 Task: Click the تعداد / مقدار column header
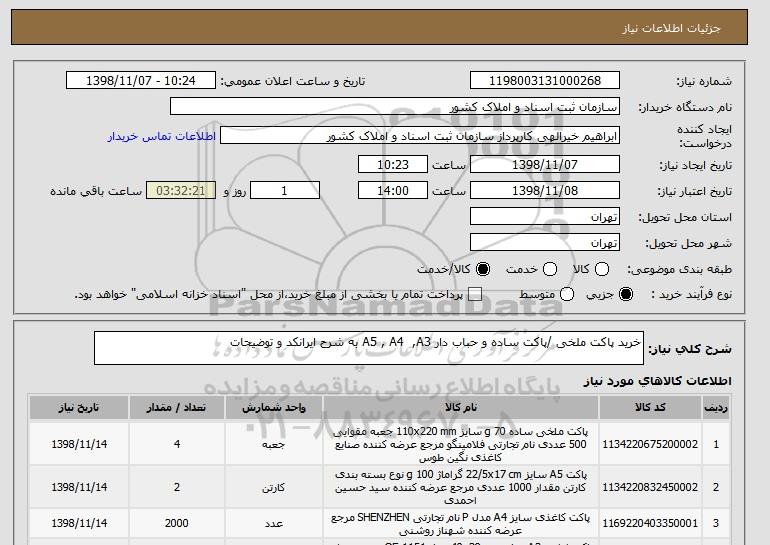coord(177,408)
